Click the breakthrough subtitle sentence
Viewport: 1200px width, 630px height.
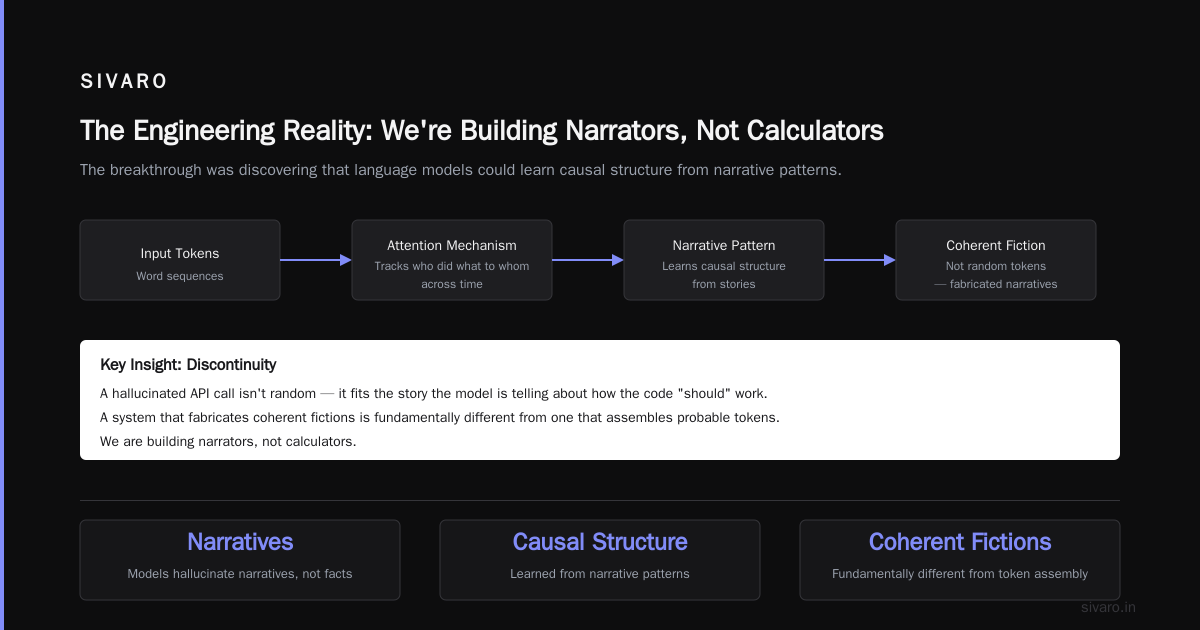pyautogui.click(x=461, y=170)
